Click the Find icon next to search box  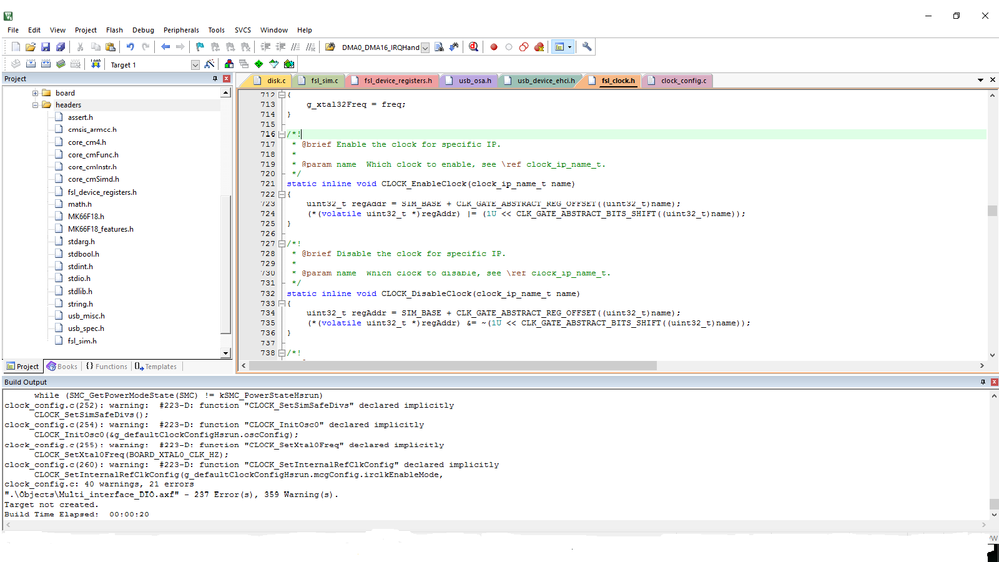439,47
